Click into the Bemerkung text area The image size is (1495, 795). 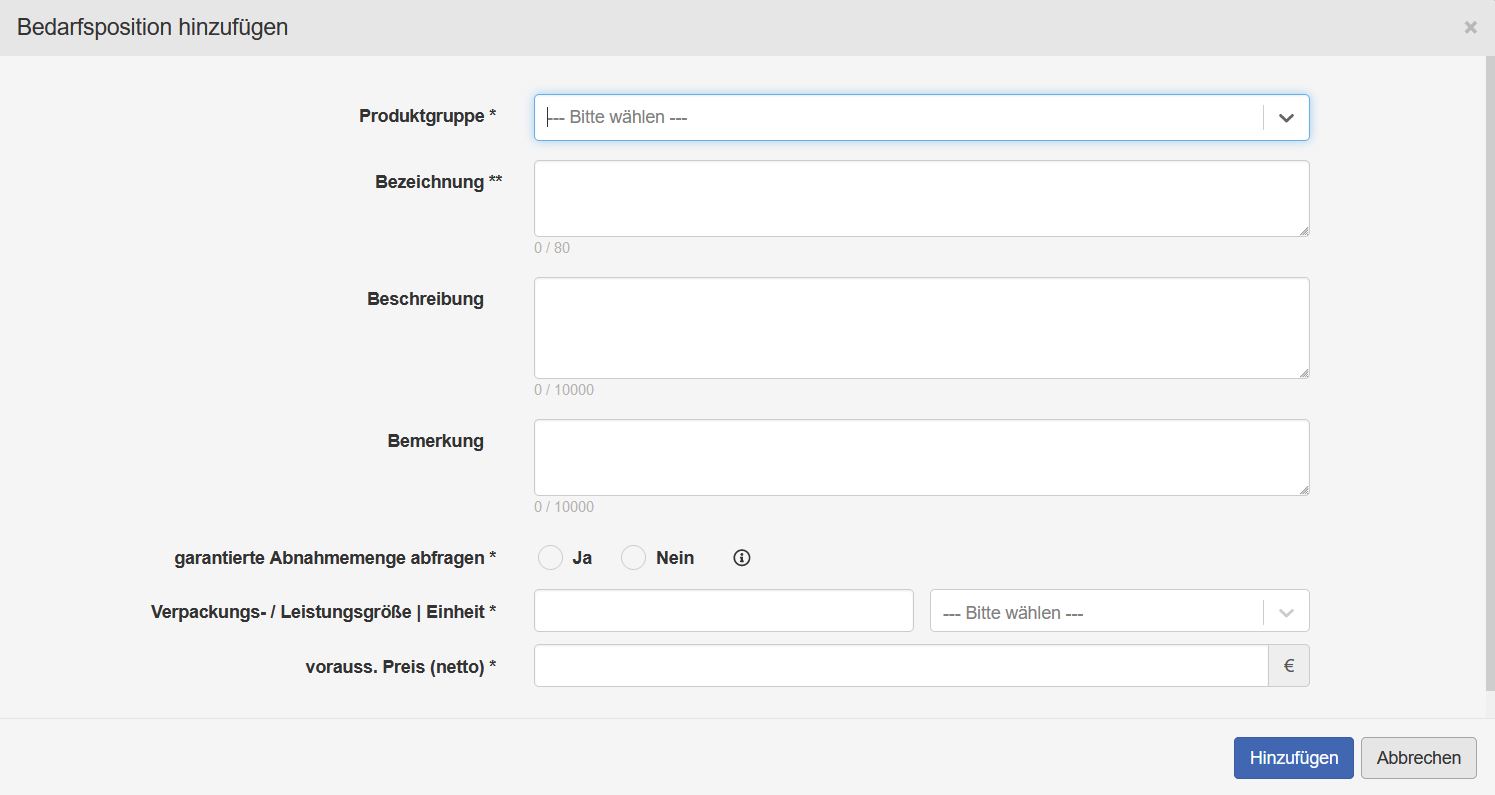[x=920, y=456]
